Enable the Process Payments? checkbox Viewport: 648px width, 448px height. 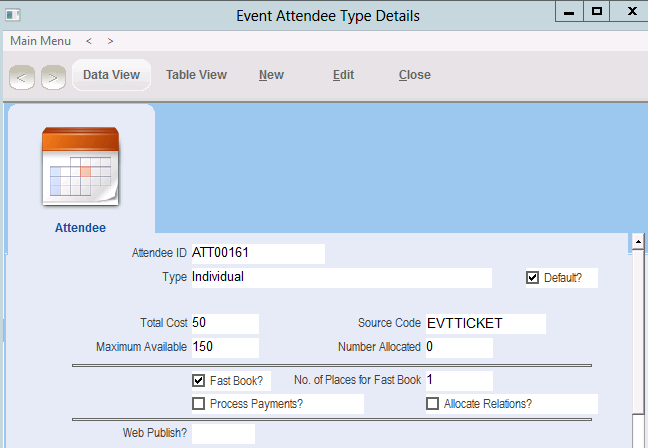(198, 404)
